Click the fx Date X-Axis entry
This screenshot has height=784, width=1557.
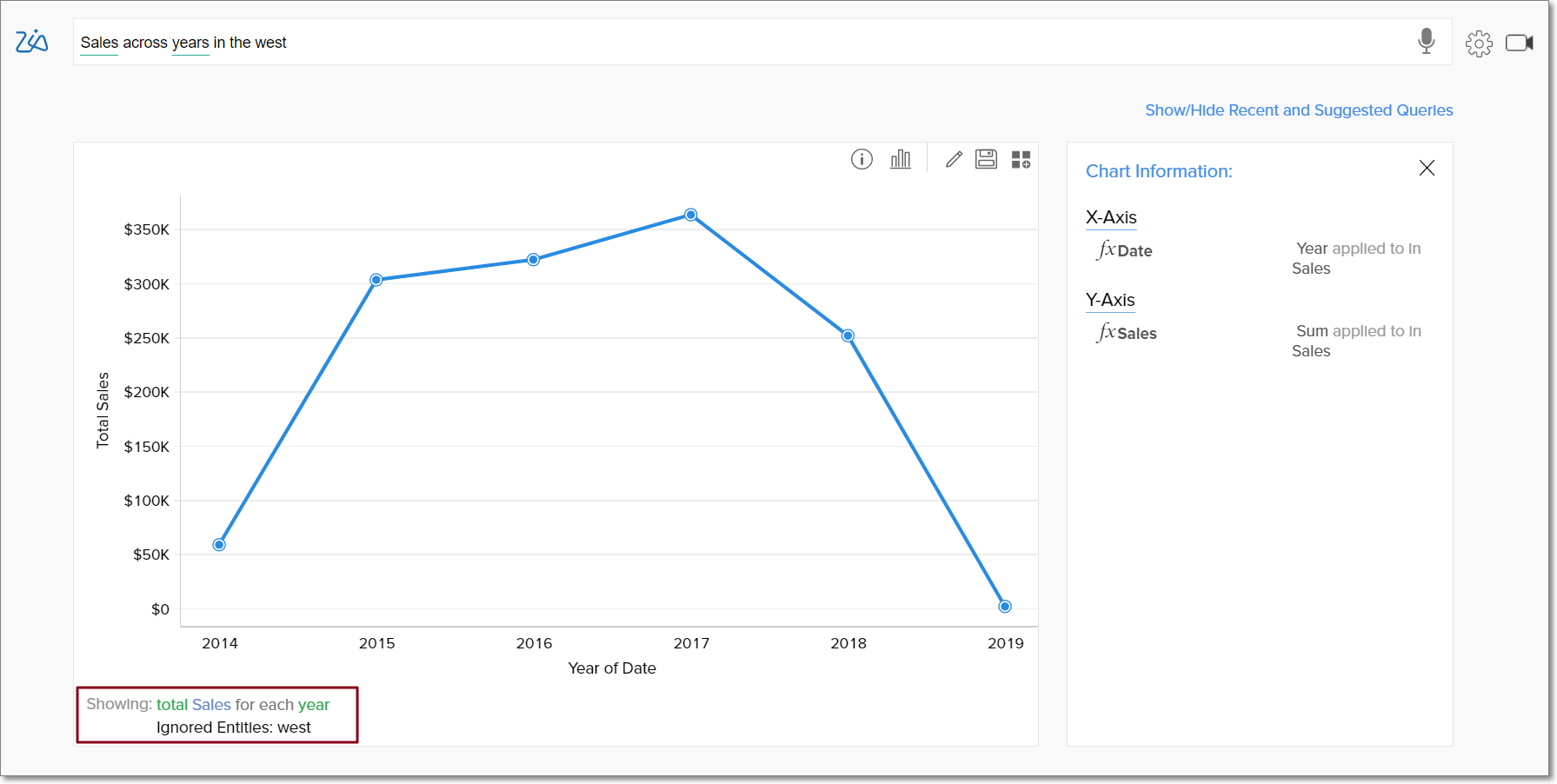1125,250
